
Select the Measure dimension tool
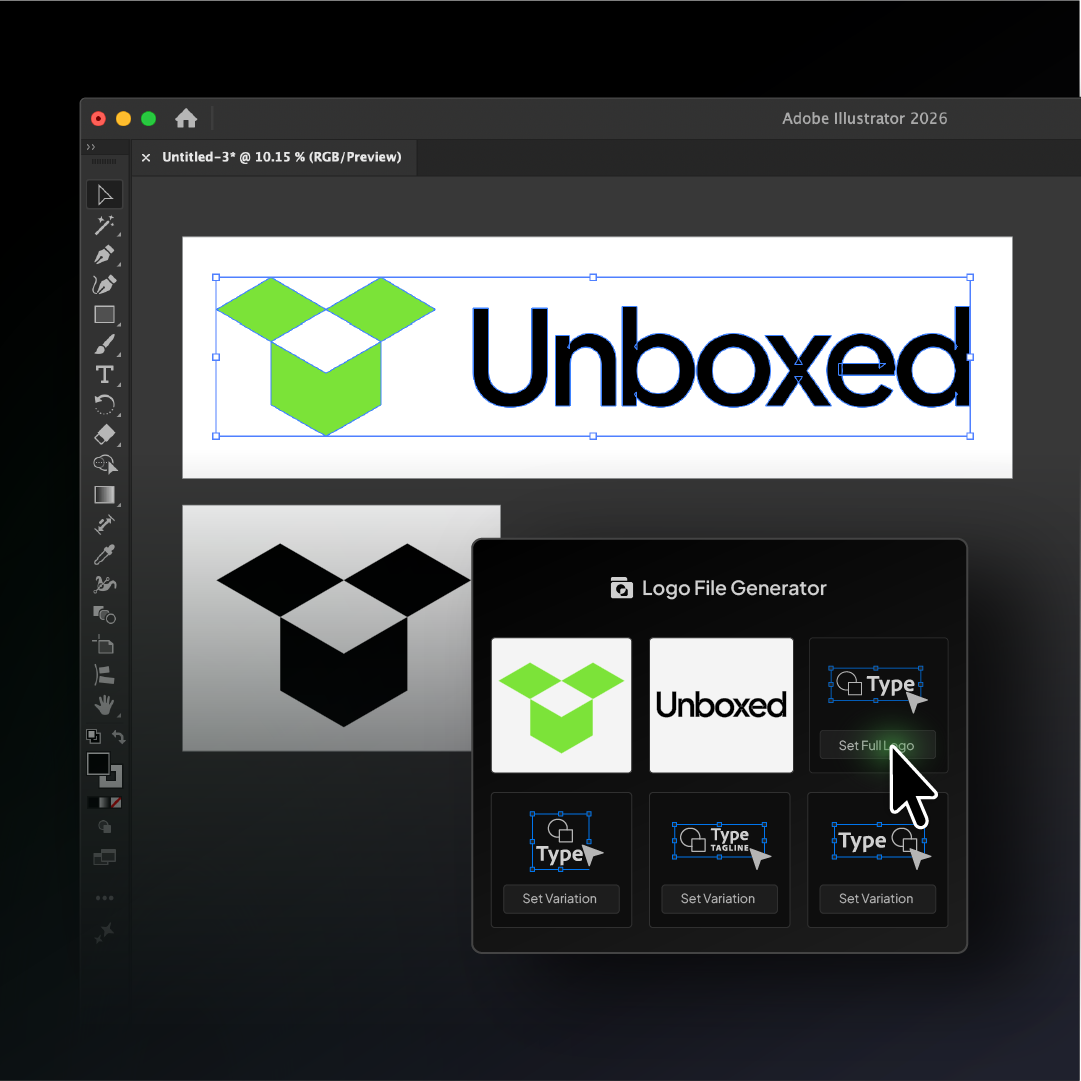tap(105, 525)
